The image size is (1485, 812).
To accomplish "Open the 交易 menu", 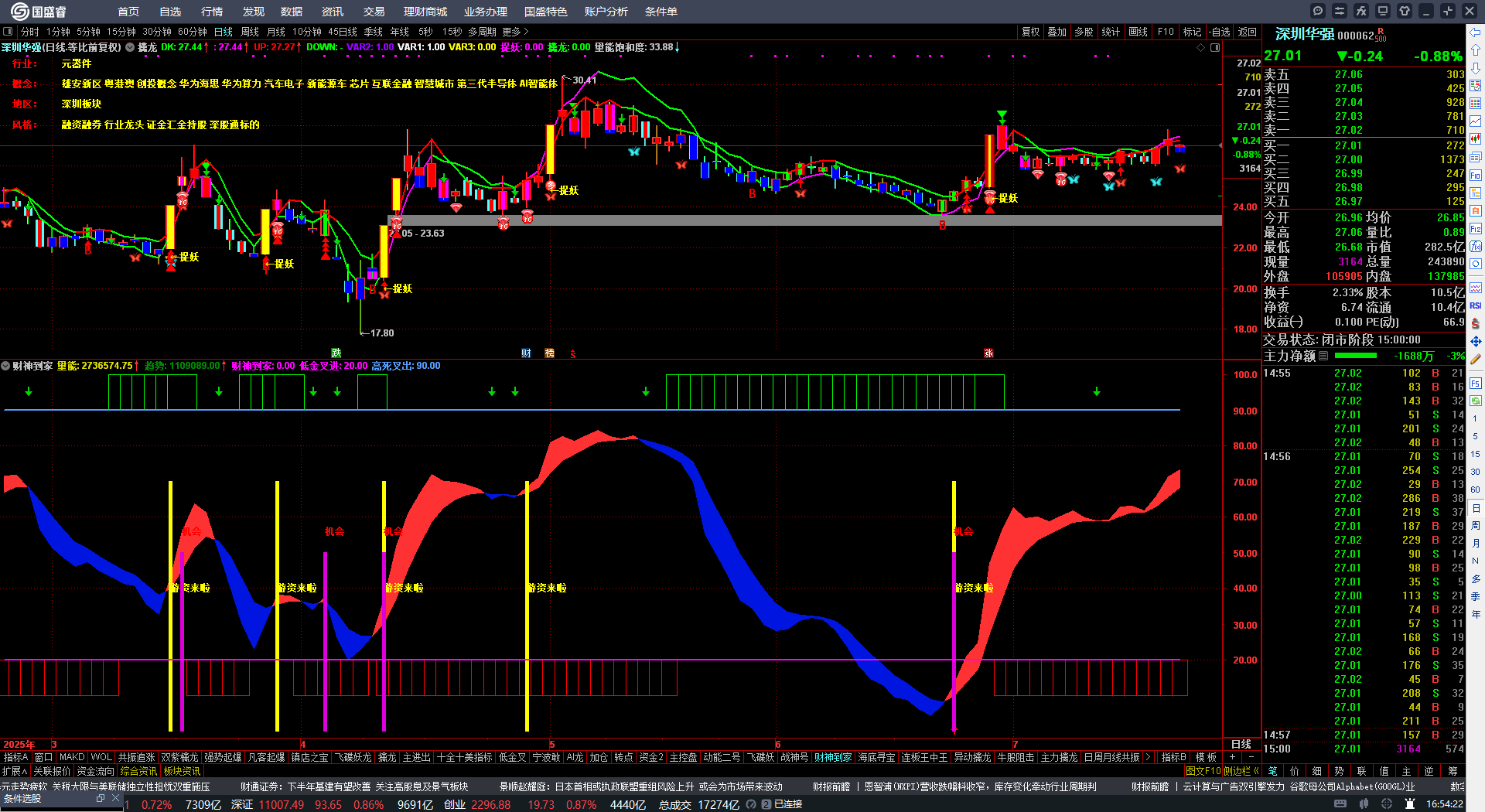I will click(x=374, y=12).
